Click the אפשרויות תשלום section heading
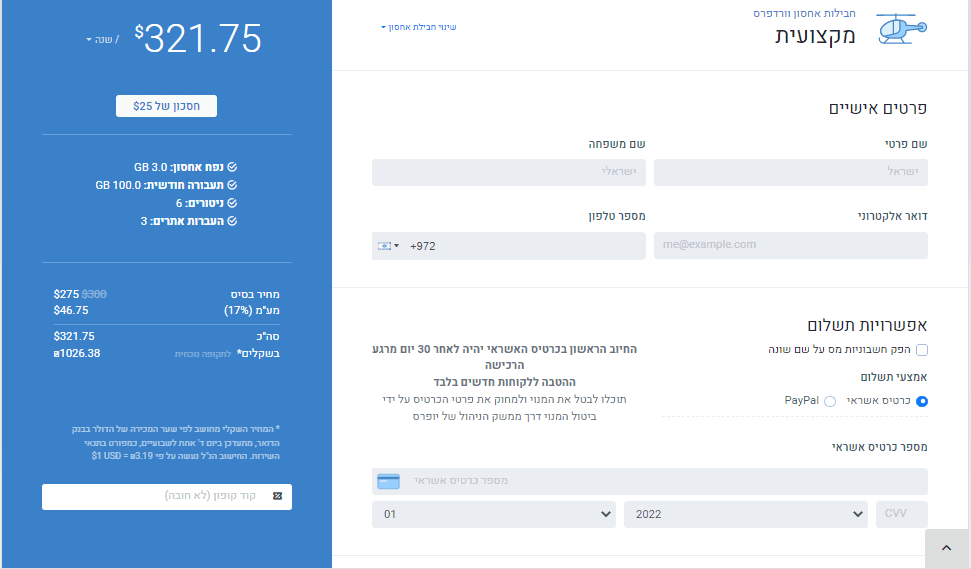The width and height of the screenshot is (971, 569). click(x=867, y=325)
